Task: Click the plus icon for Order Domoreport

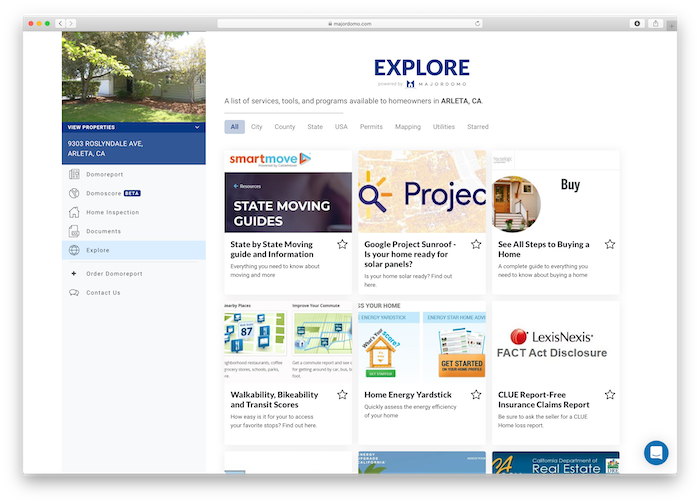Action: (x=74, y=273)
